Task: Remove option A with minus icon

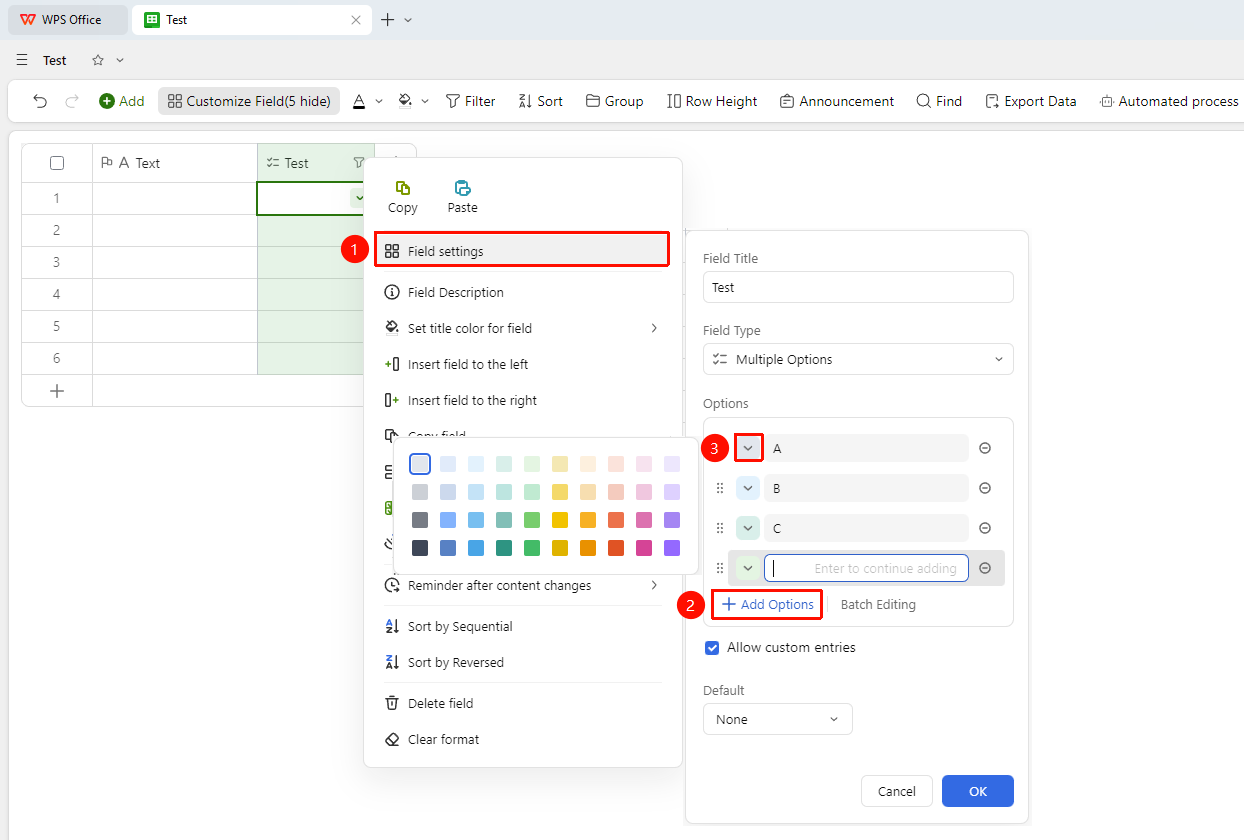Action: [985, 448]
